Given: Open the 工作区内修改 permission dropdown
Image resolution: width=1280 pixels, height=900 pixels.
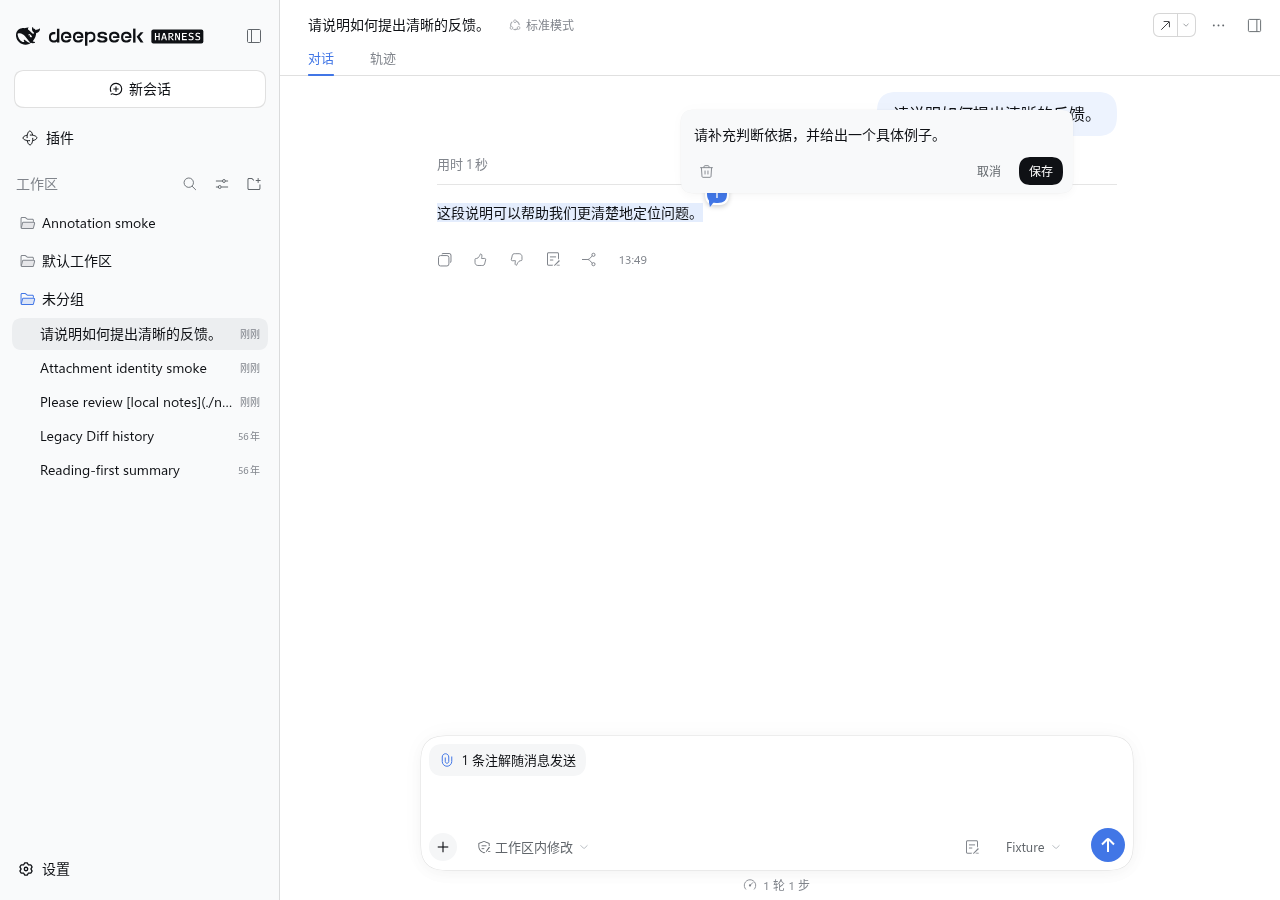Looking at the screenshot, I should point(533,847).
